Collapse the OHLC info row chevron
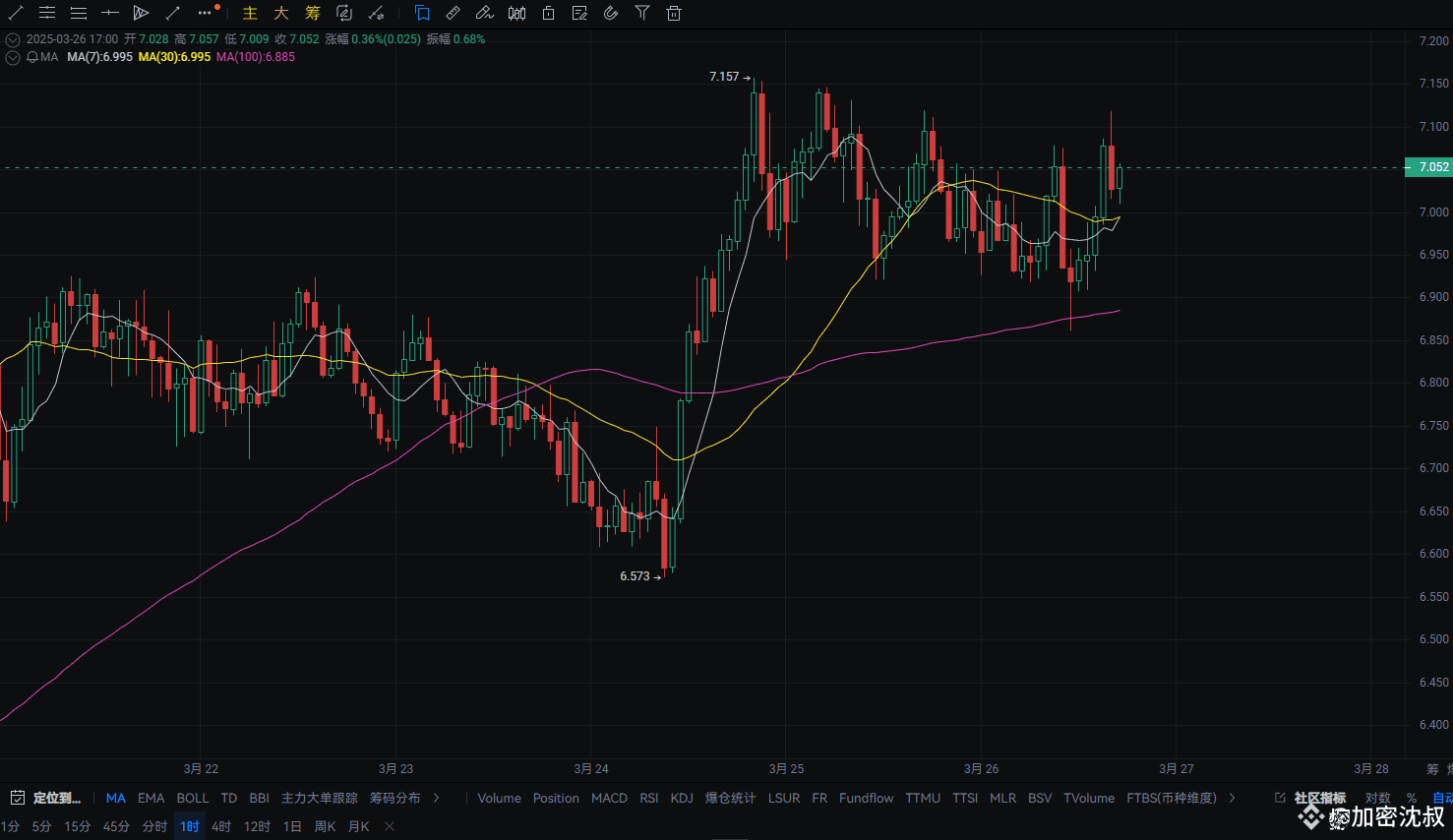This screenshot has height=840, width=1453. pos(13,39)
